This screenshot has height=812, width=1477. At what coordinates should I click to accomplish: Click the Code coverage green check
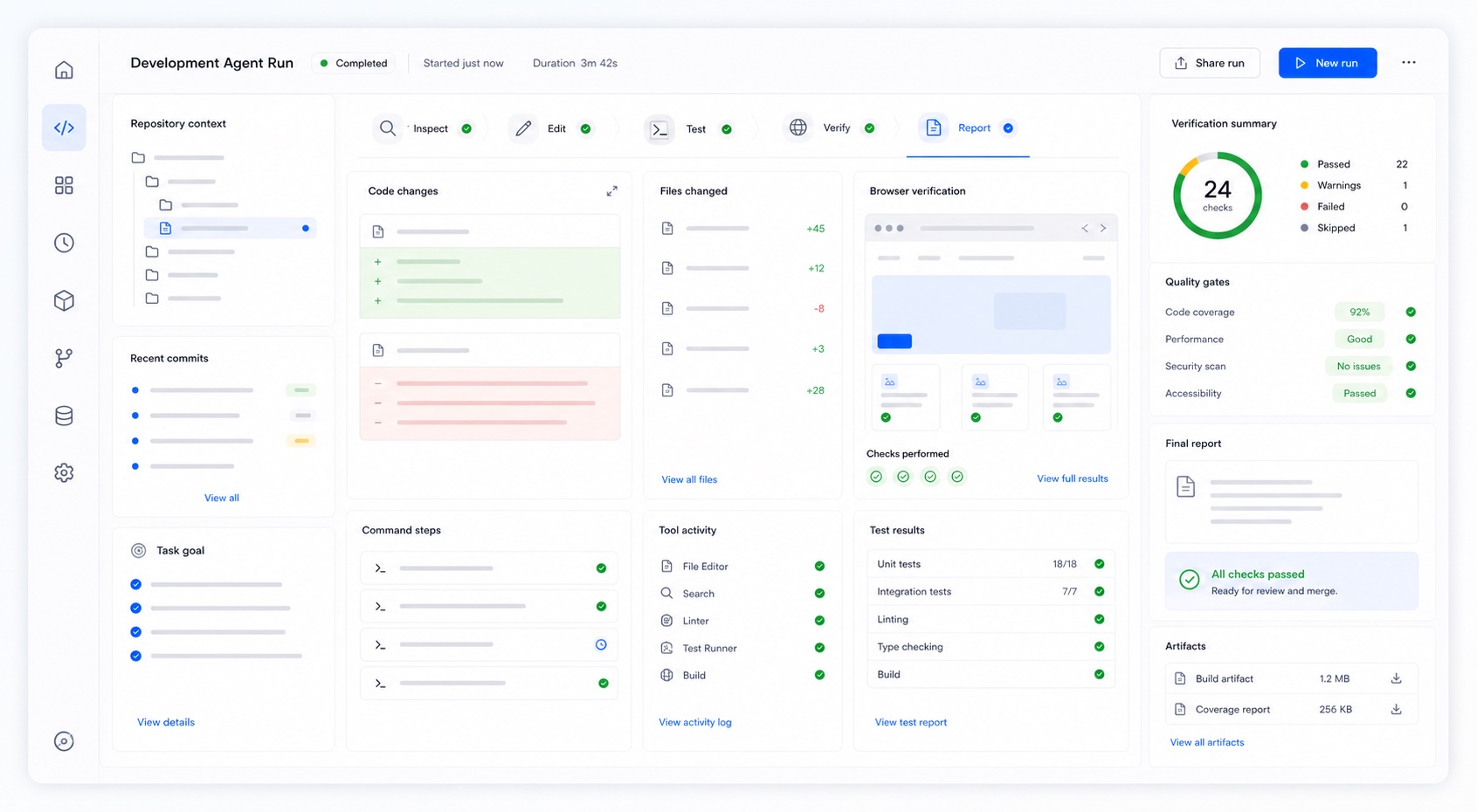coord(1411,312)
